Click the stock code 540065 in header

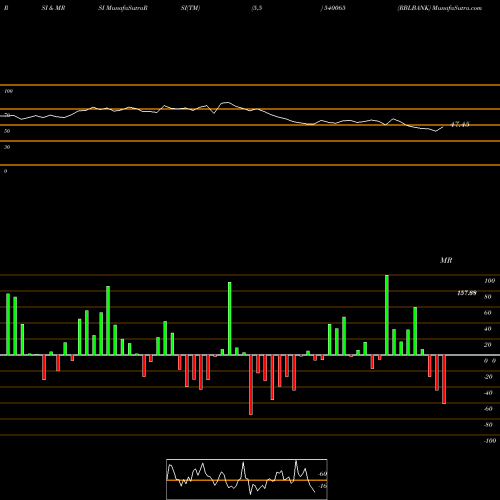(x=334, y=8)
